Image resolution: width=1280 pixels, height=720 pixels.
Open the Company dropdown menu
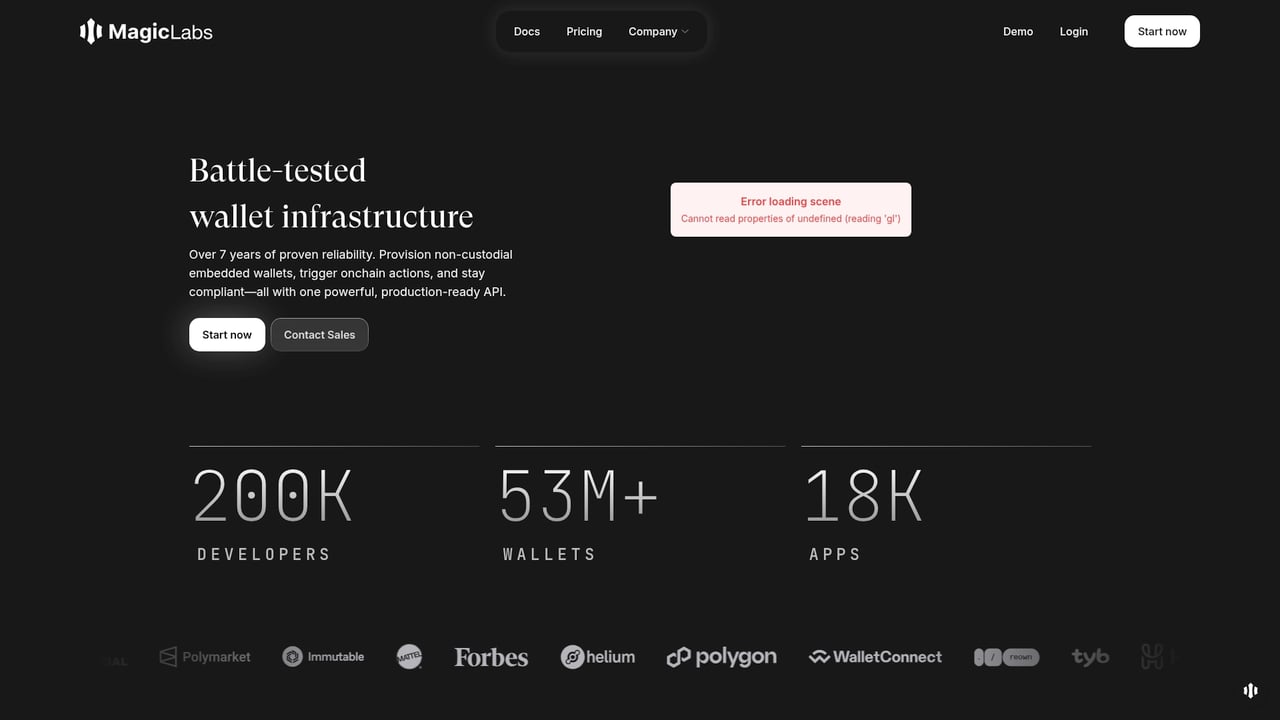tap(659, 31)
